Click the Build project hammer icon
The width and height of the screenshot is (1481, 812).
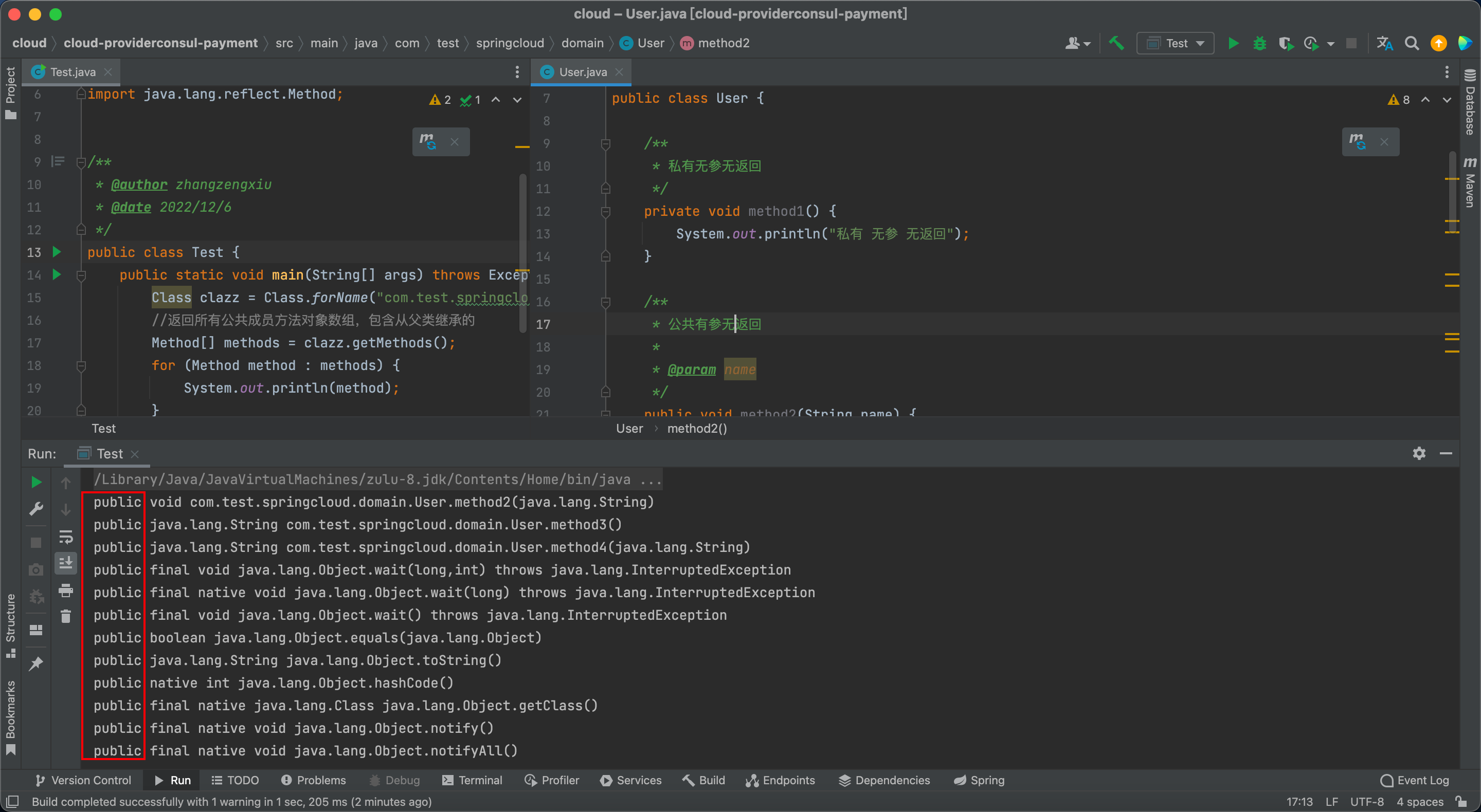coord(1116,43)
